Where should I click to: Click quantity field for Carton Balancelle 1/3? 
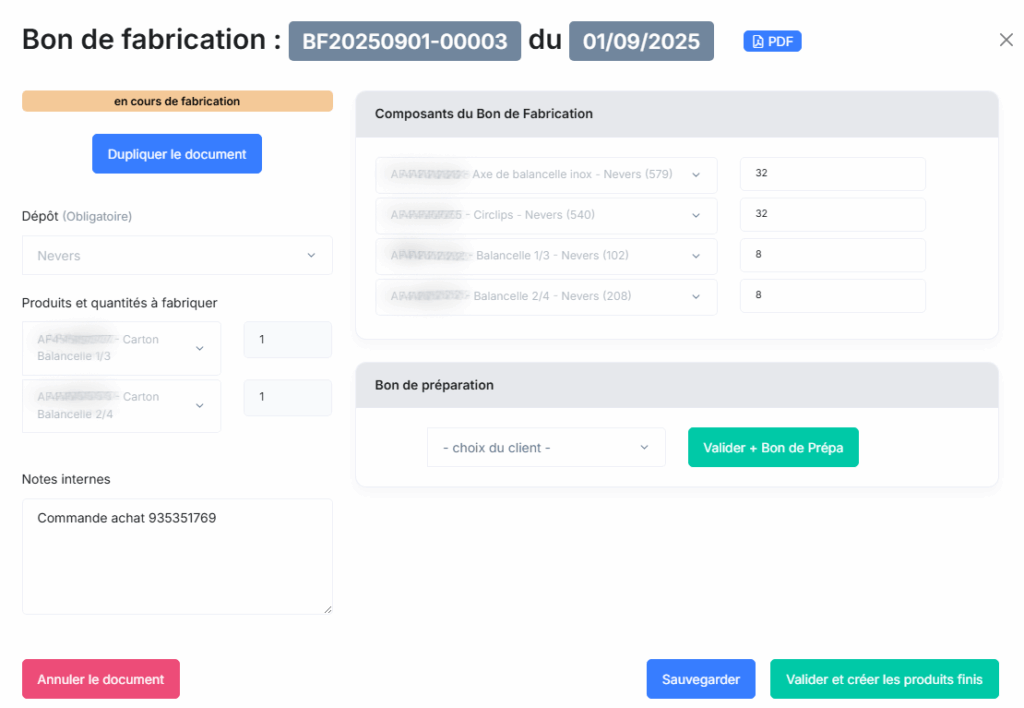[287, 340]
